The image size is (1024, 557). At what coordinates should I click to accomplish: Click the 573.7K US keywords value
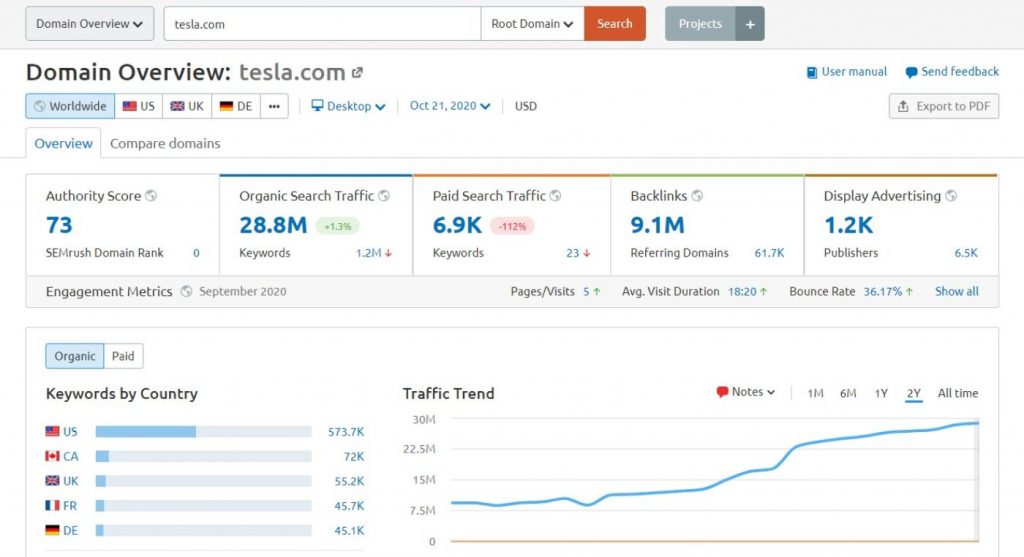(x=346, y=432)
